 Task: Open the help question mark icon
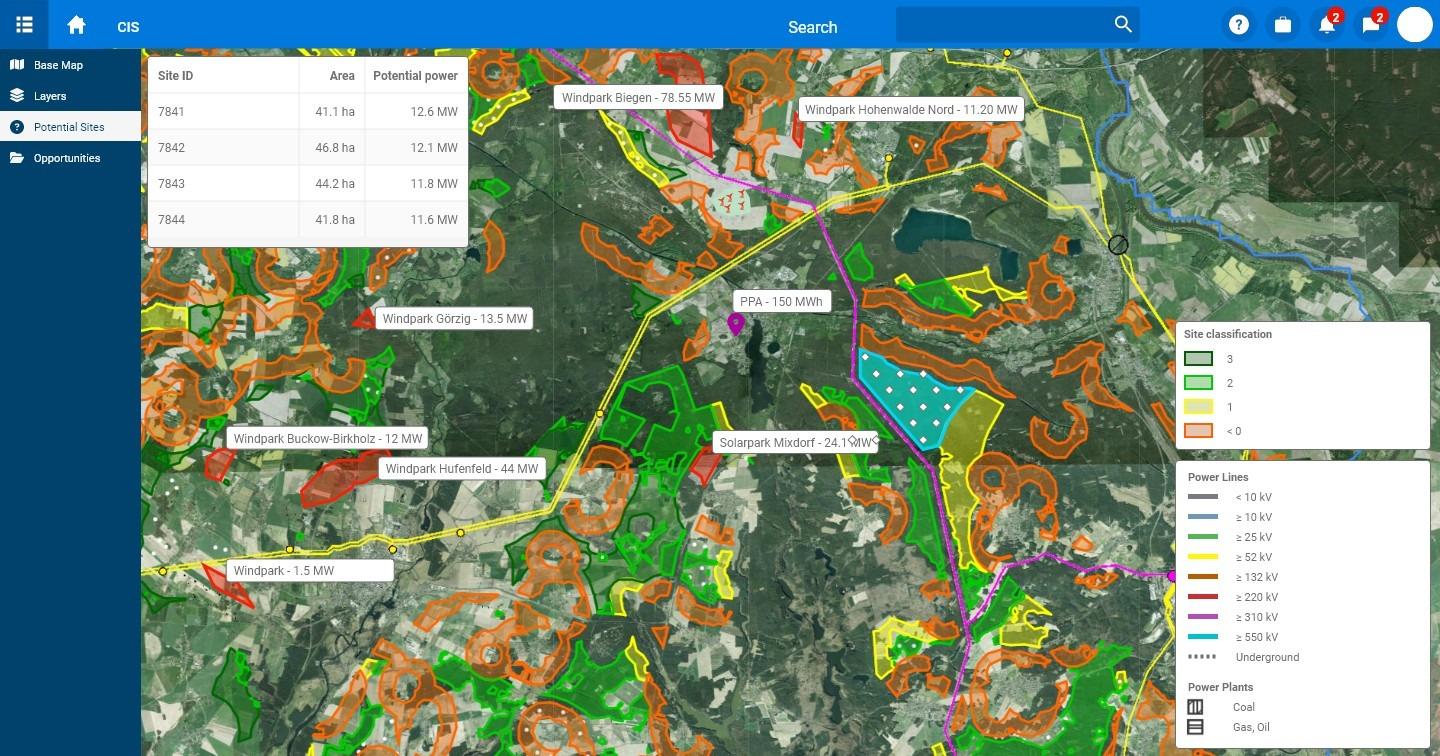pos(1239,25)
